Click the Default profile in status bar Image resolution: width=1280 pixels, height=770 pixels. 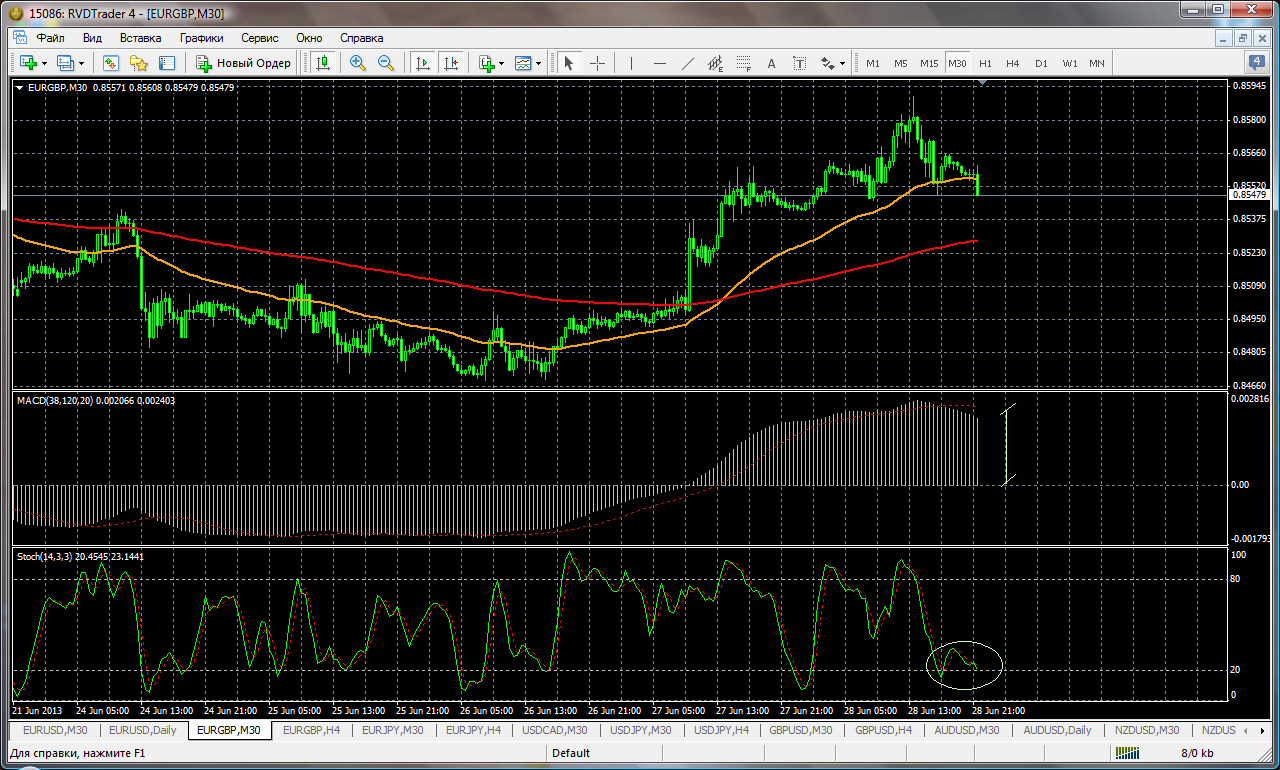click(571, 753)
